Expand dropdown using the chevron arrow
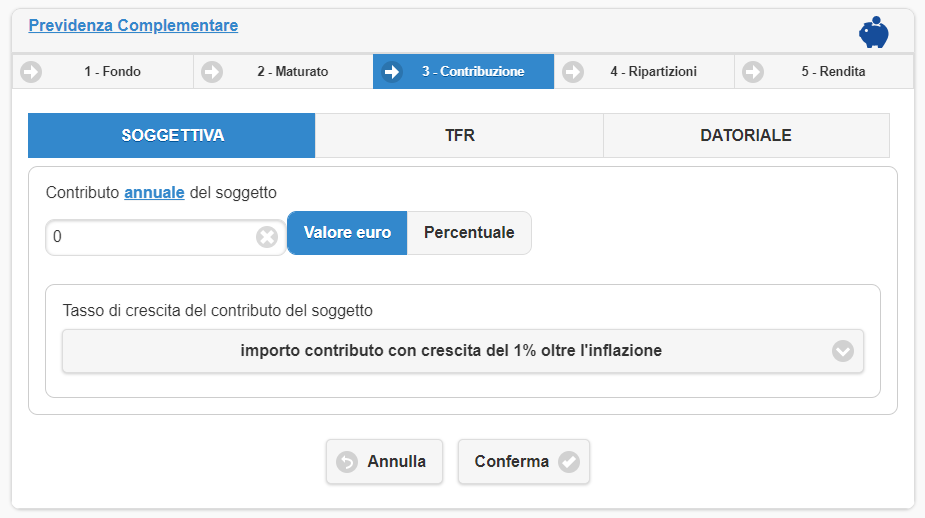The height and width of the screenshot is (518, 925). pos(843,351)
